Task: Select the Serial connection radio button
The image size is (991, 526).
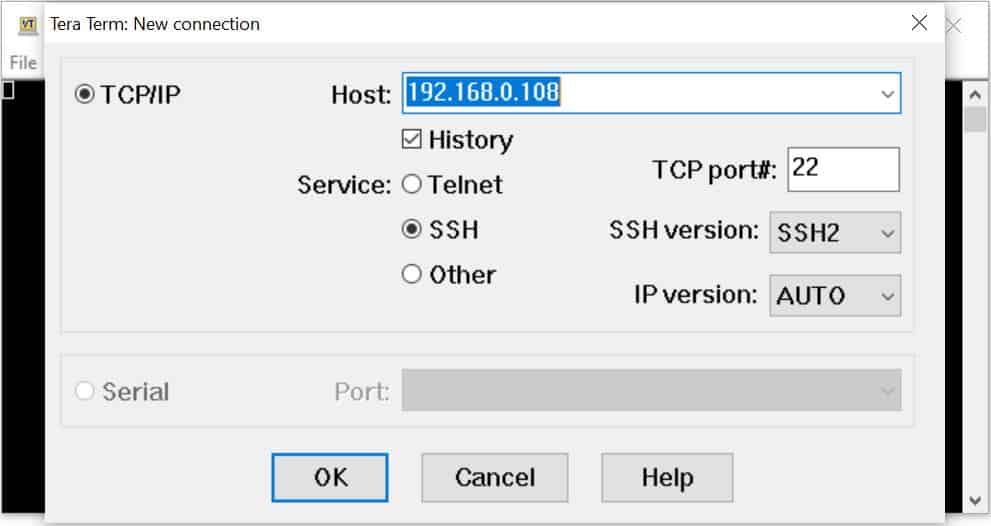Action: click(85, 391)
